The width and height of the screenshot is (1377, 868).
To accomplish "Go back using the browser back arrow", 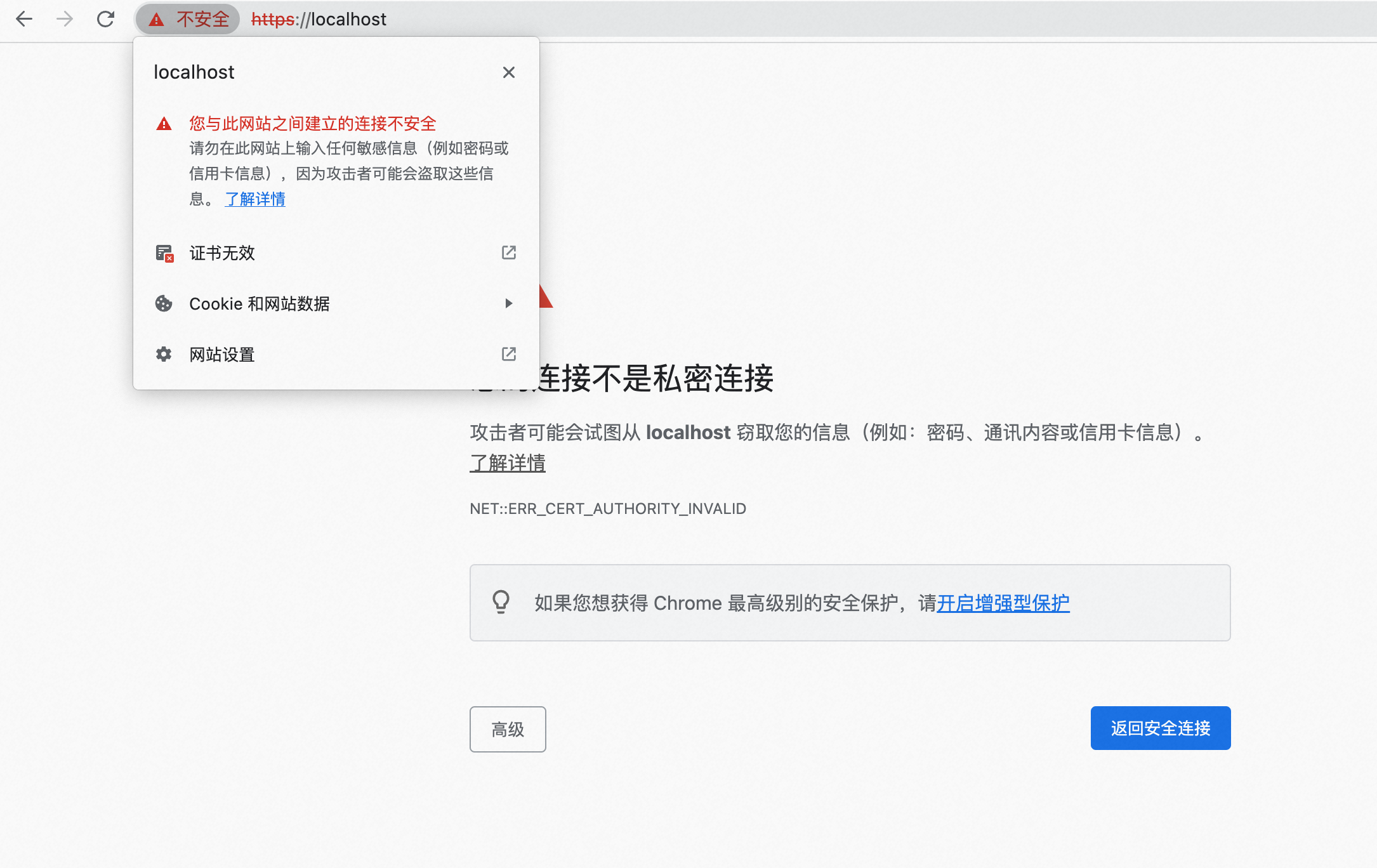I will 24,19.
